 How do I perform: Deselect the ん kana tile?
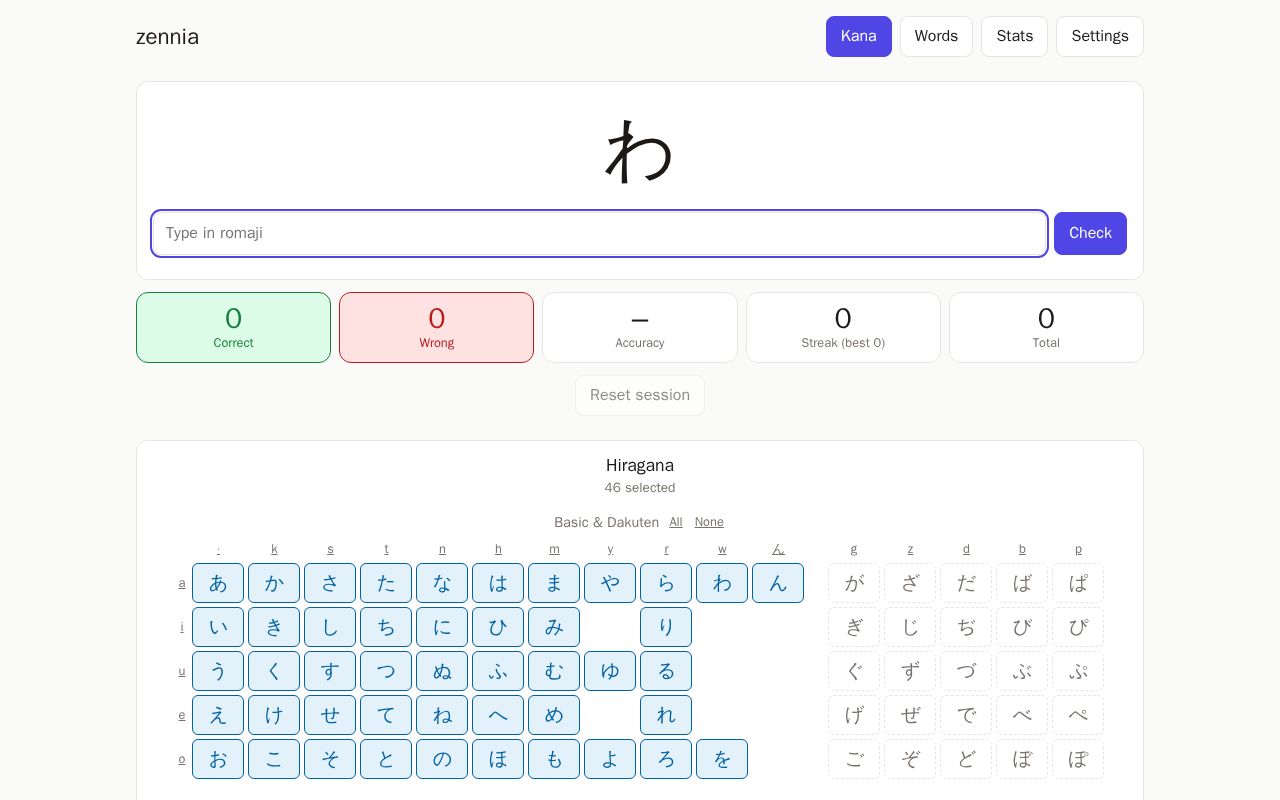tap(778, 583)
